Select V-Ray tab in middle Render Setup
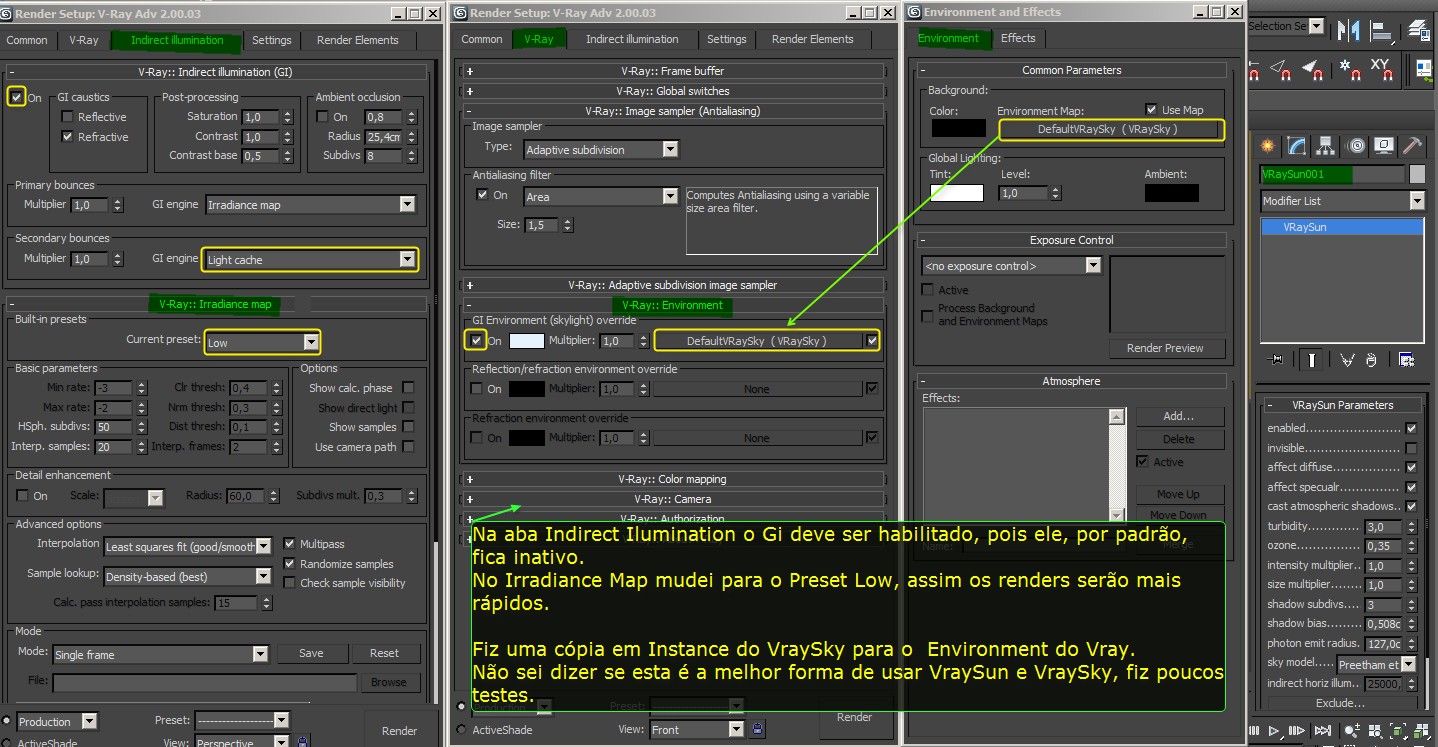 pyautogui.click(x=538, y=39)
